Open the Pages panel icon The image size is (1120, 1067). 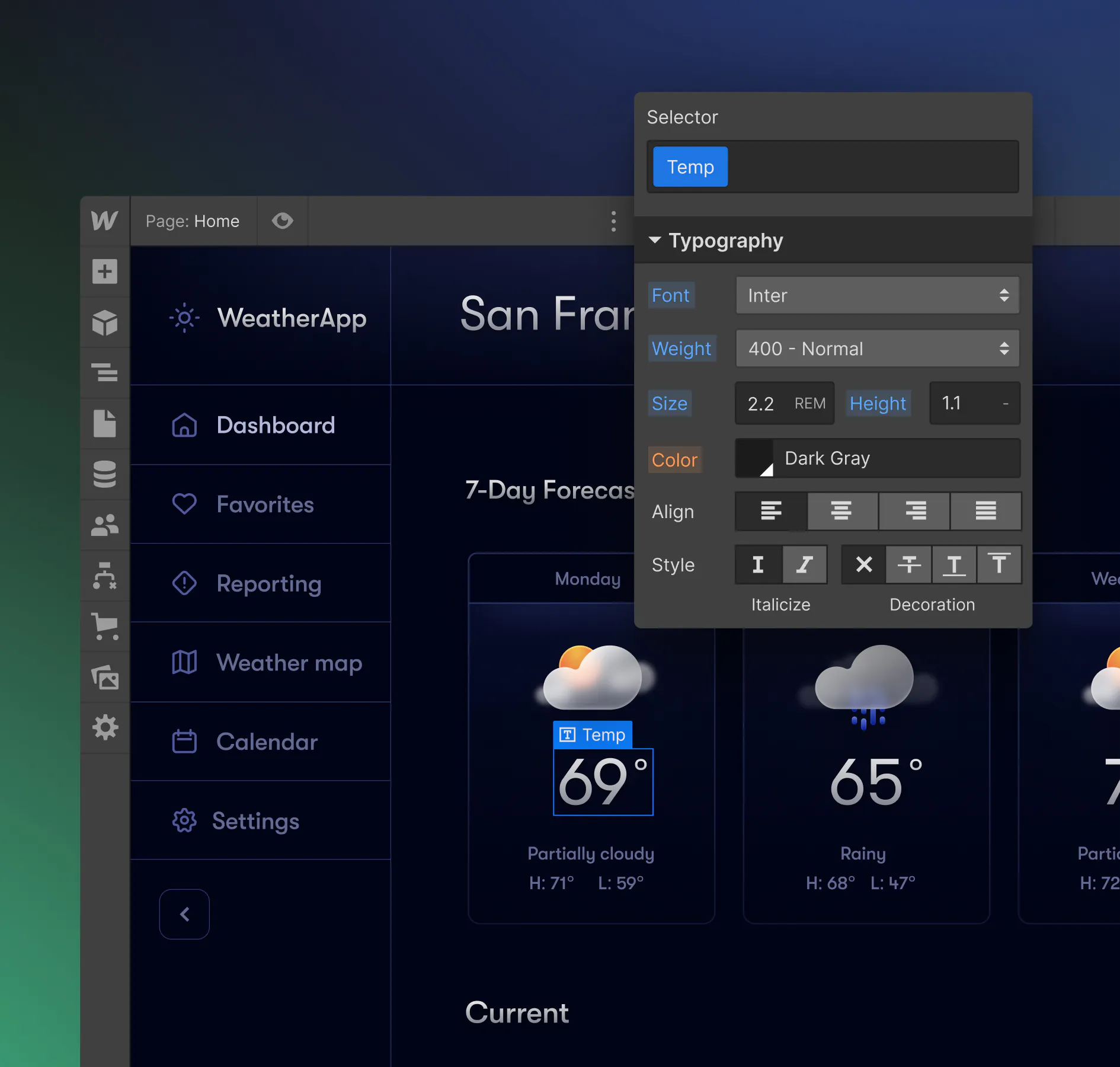[x=105, y=423]
